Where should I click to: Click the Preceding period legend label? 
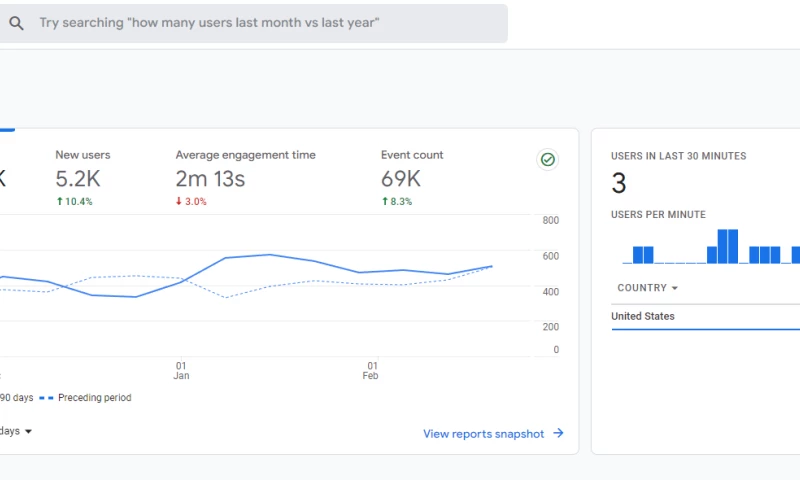[x=94, y=398]
